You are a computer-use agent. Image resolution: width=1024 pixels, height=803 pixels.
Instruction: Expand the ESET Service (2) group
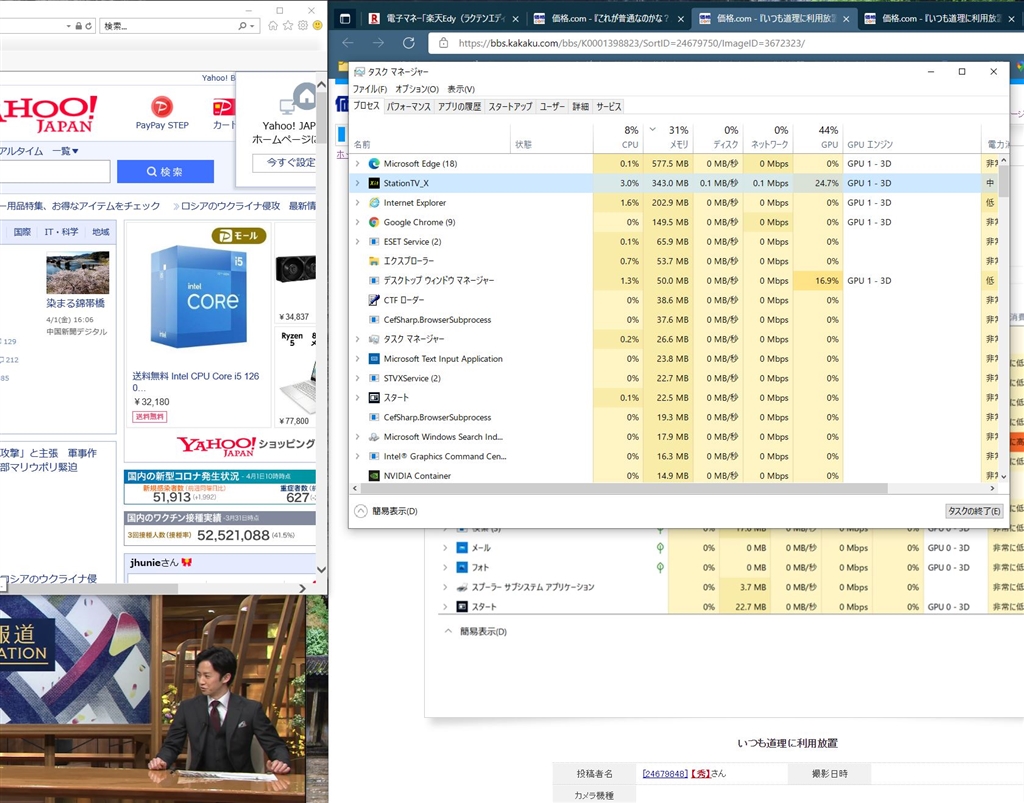(357, 242)
